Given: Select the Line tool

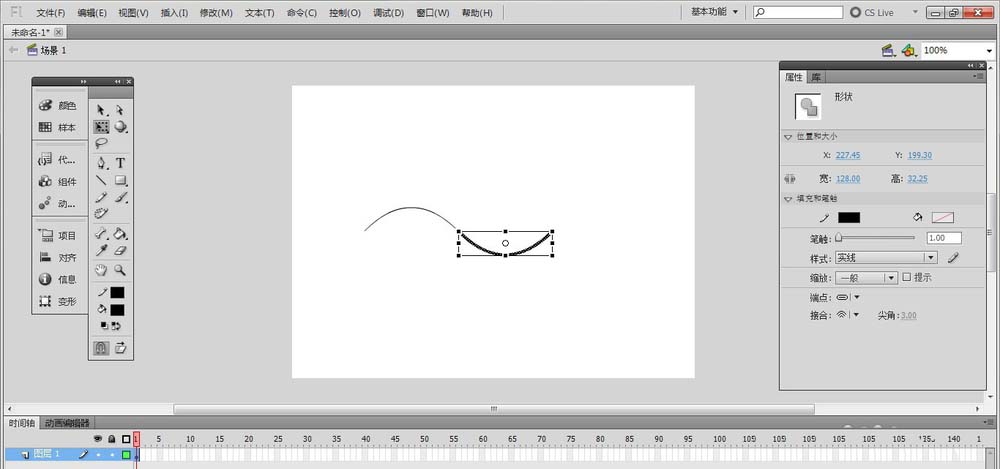Looking at the screenshot, I should coord(101,181).
